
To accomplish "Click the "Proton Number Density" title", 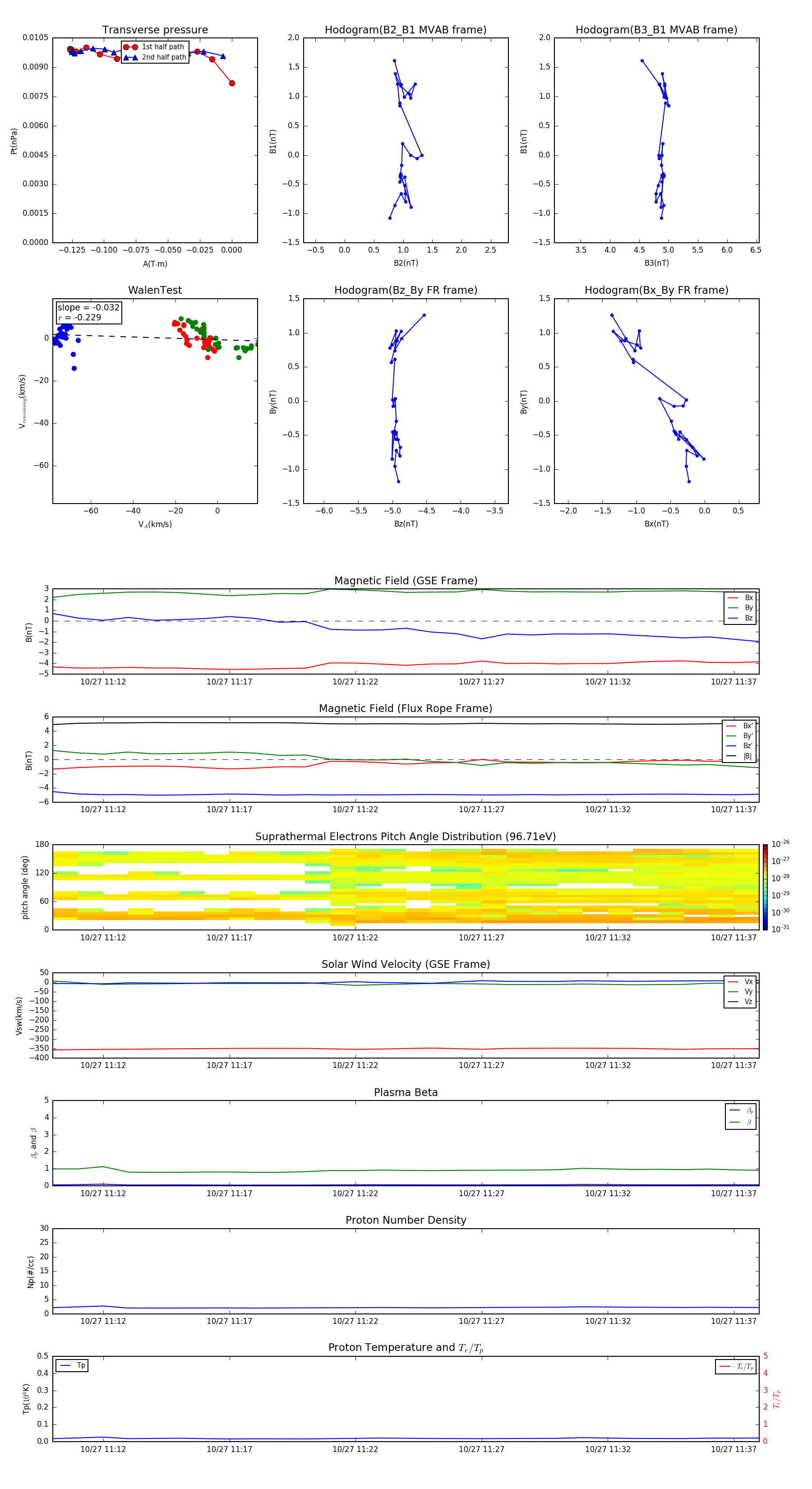I will pyautogui.click(x=406, y=1220).
